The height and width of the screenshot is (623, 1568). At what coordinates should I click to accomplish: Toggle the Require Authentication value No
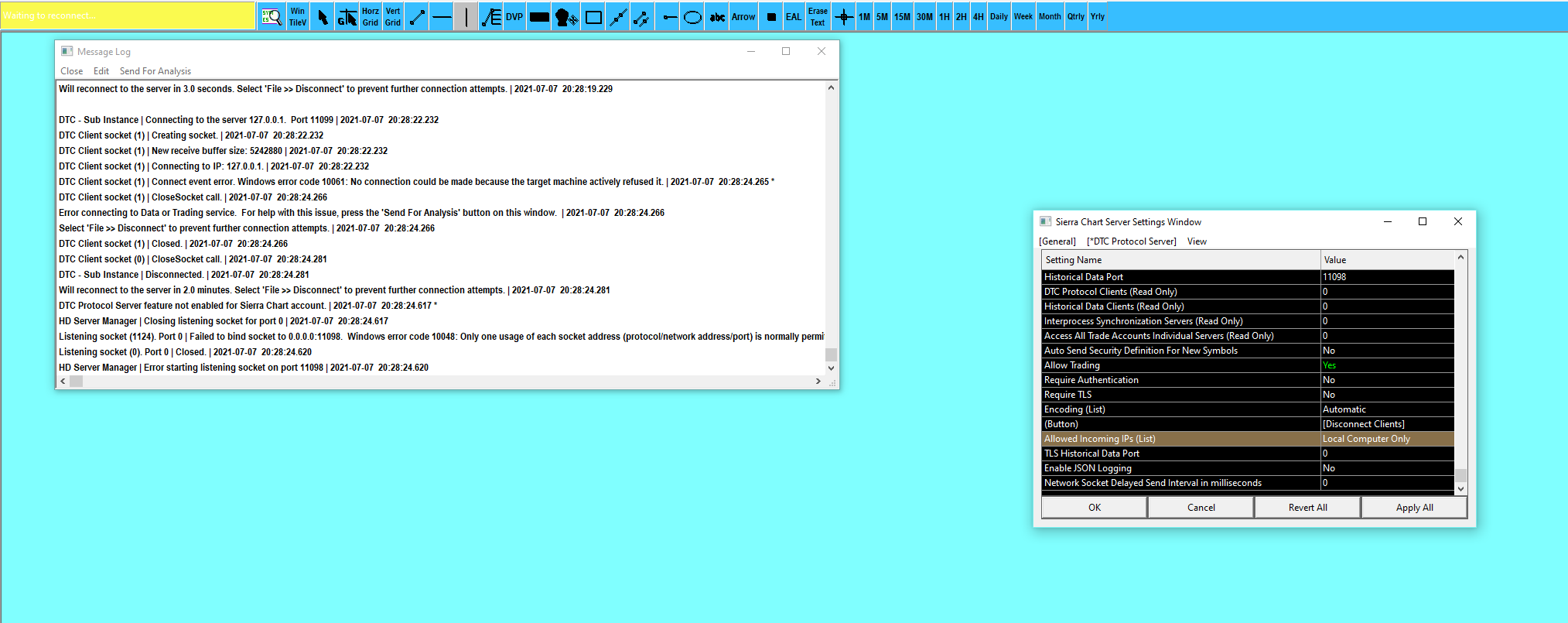click(x=1388, y=380)
